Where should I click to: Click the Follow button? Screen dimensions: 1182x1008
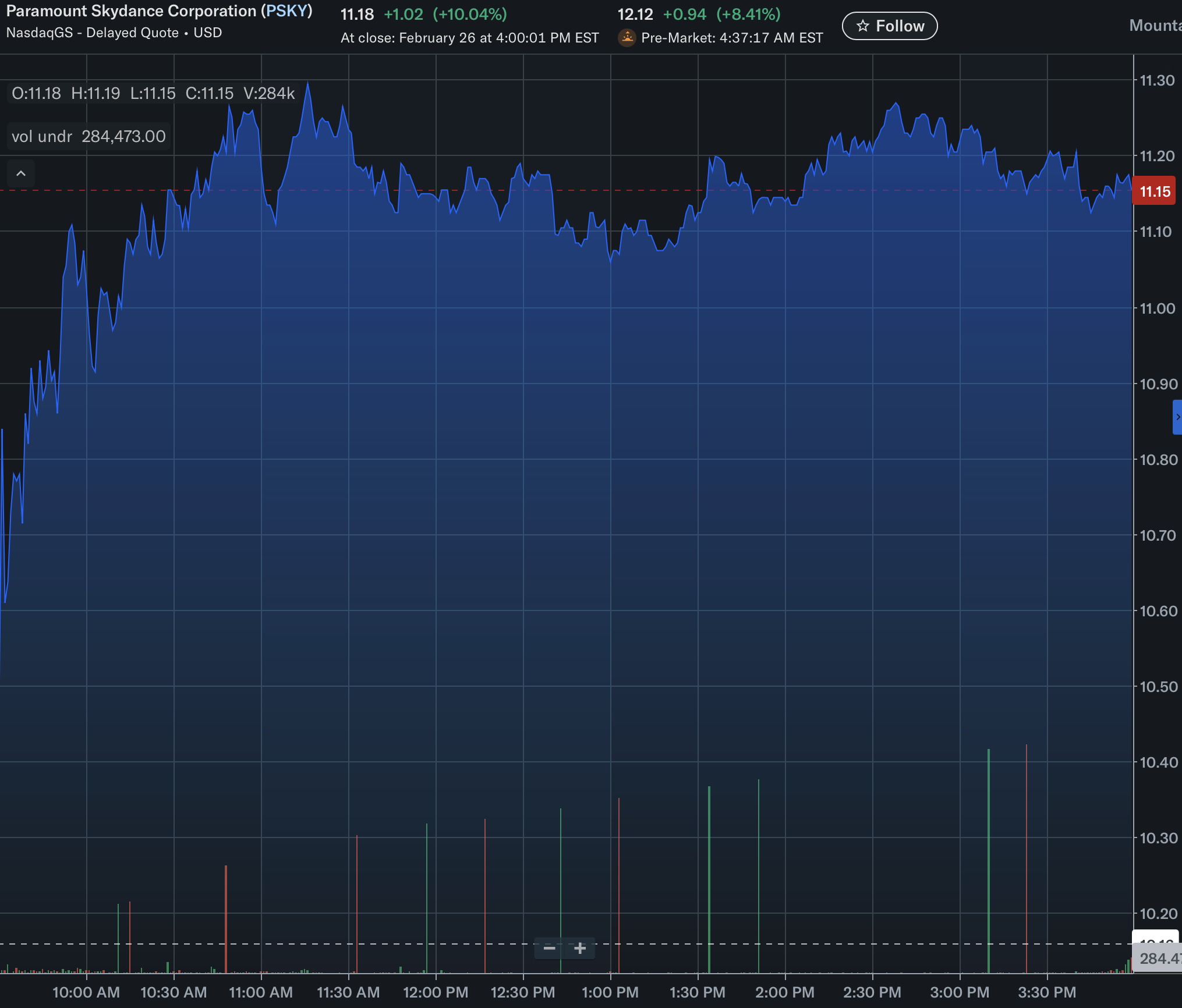point(890,26)
